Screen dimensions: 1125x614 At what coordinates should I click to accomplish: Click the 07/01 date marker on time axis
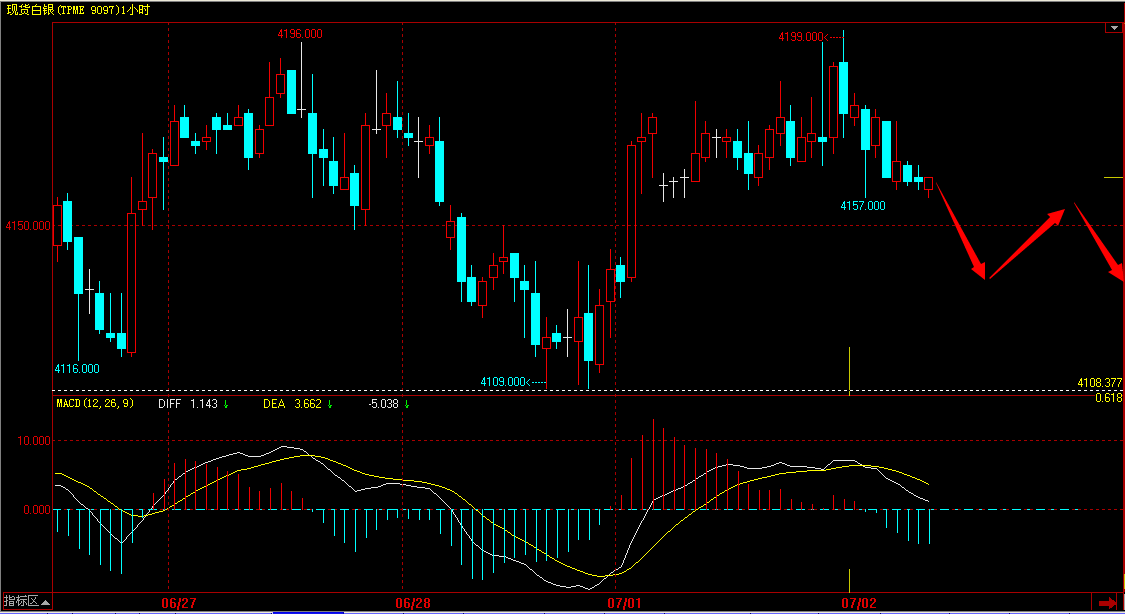[623, 603]
